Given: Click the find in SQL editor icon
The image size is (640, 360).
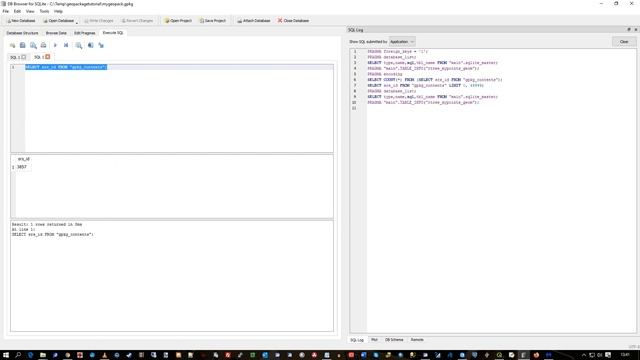Looking at the screenshot, I should (33, 45).
